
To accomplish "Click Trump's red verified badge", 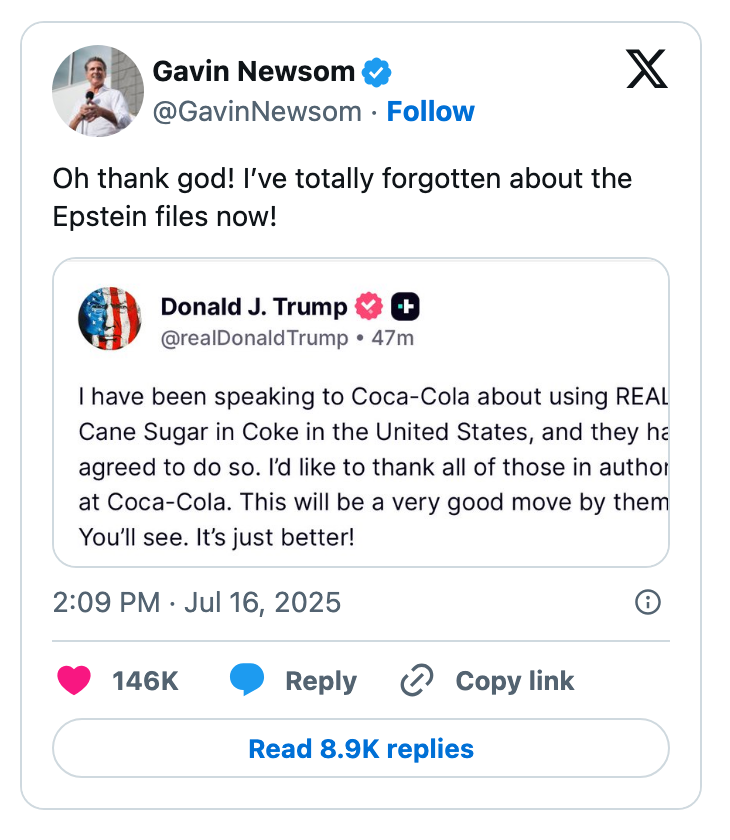I will [x=369, y=306].
